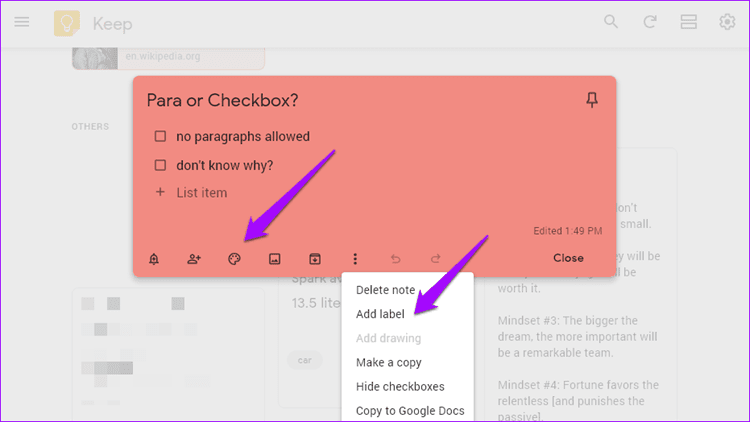Switch to list view layout

pos(688,22)
